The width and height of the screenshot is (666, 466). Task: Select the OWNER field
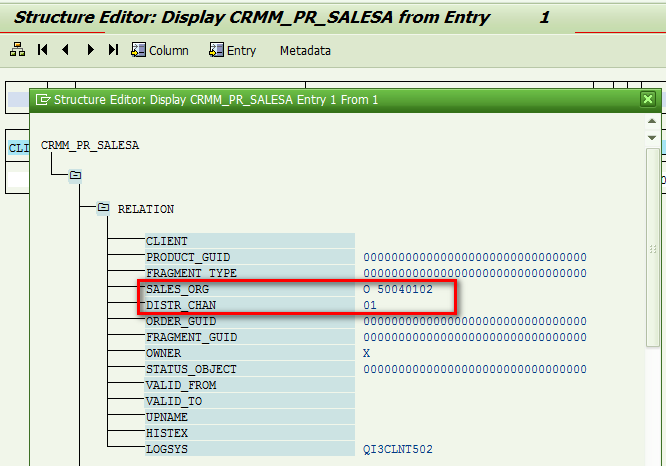coord(250,353)
